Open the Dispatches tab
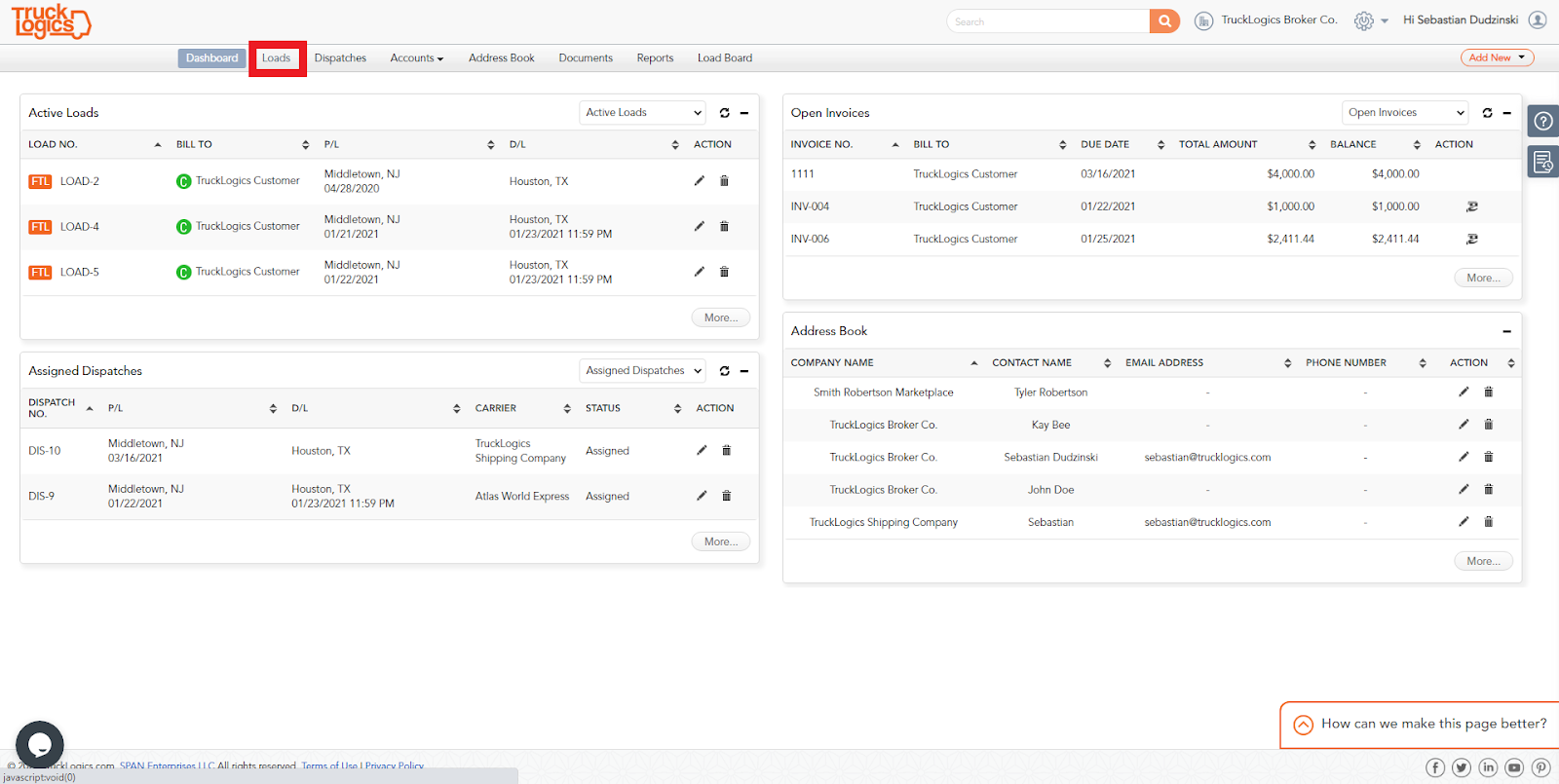The image size is (1559, 784). point(340,58)
